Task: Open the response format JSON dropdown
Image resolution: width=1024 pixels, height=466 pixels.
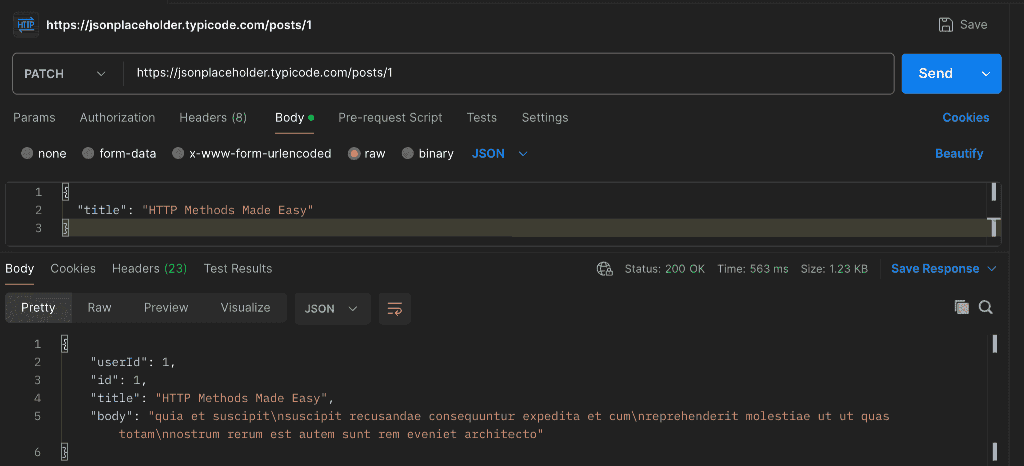Action: 332,309
